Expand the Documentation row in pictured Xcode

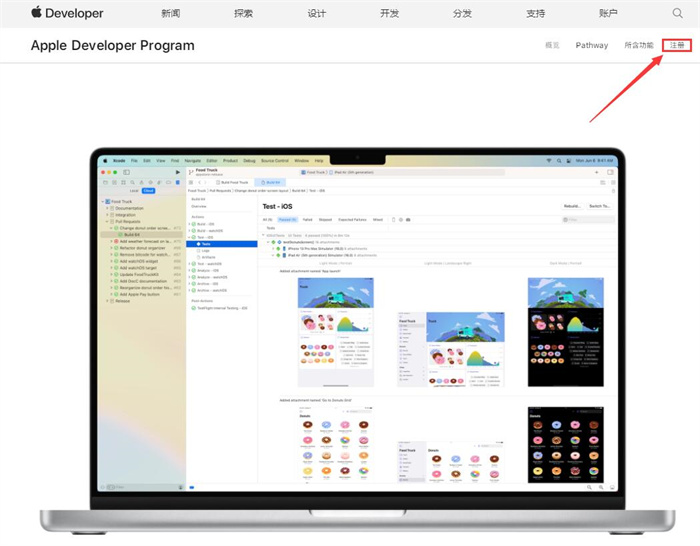click(107, 208)
